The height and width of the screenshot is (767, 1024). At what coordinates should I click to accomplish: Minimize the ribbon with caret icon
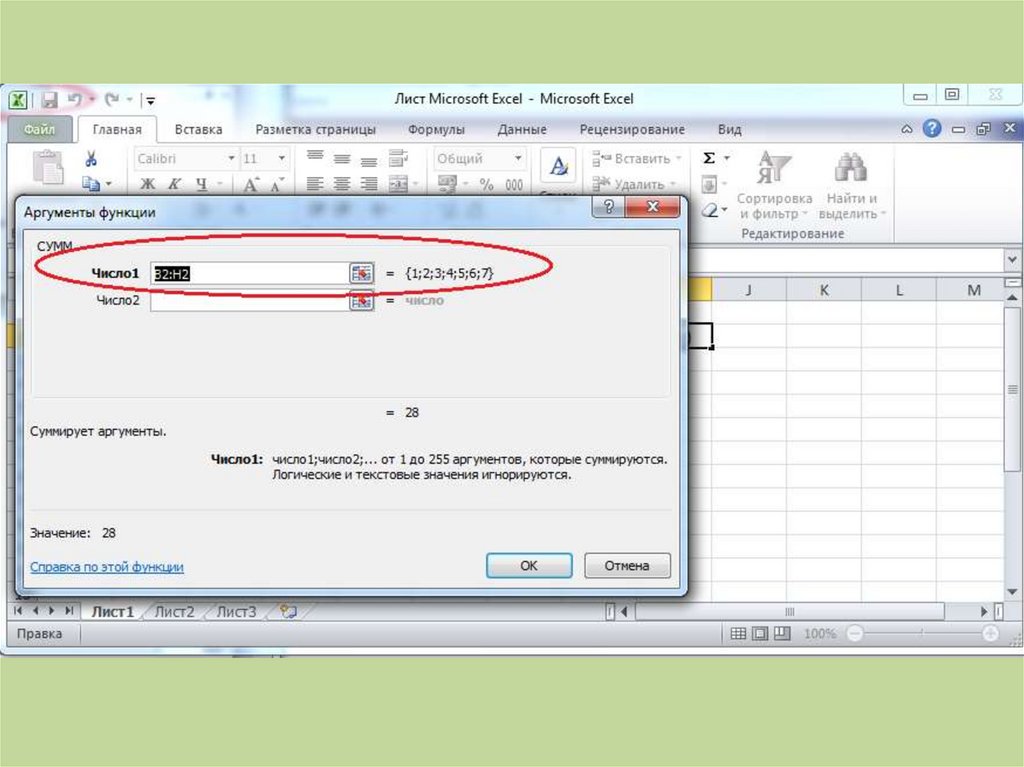[906, 129]
